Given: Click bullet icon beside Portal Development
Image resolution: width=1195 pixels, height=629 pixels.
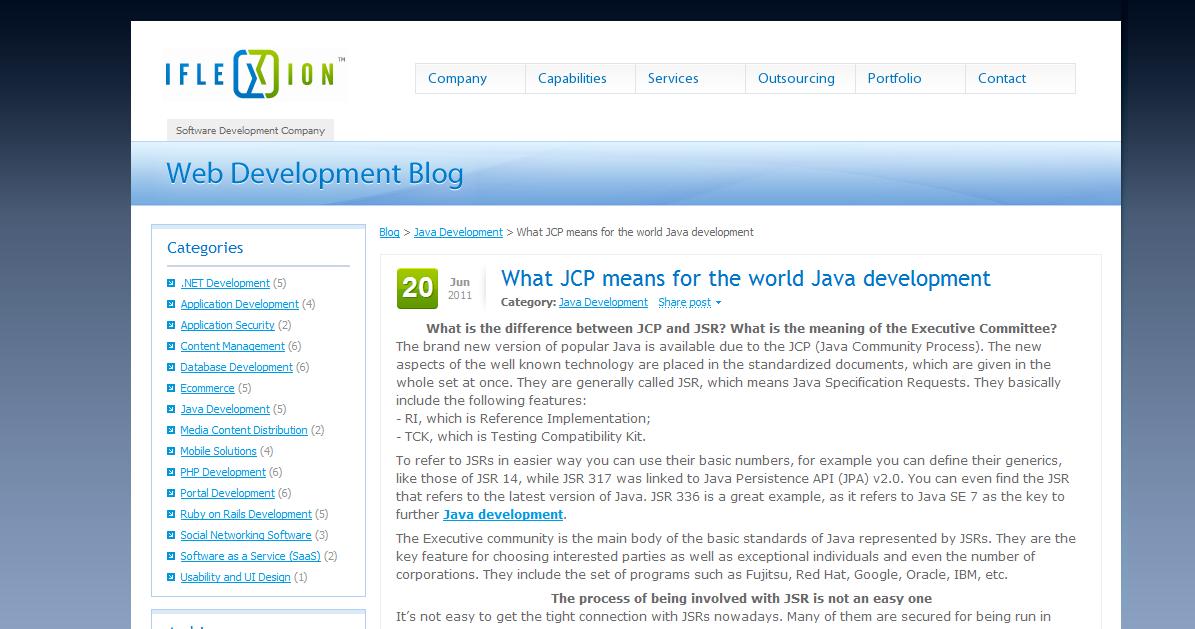Looking at the screenshot, I should (171, 493).
